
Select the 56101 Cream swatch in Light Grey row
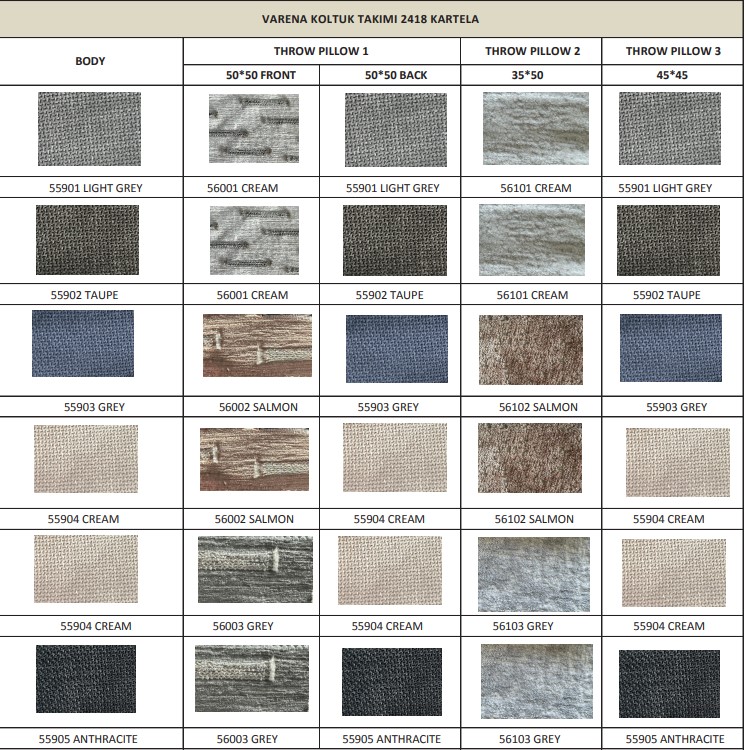(x=535, y=128)
